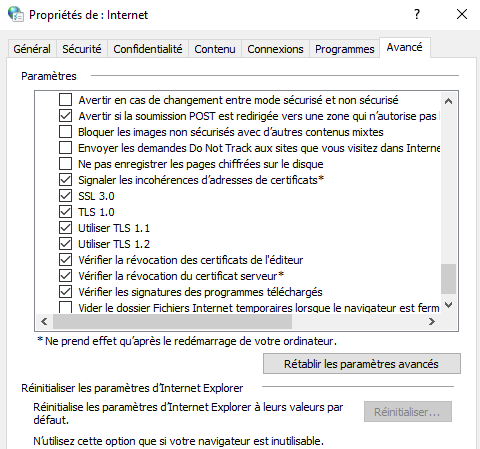Close the Internet Properties dialog
Screen dimensions: 480x449
462,14
